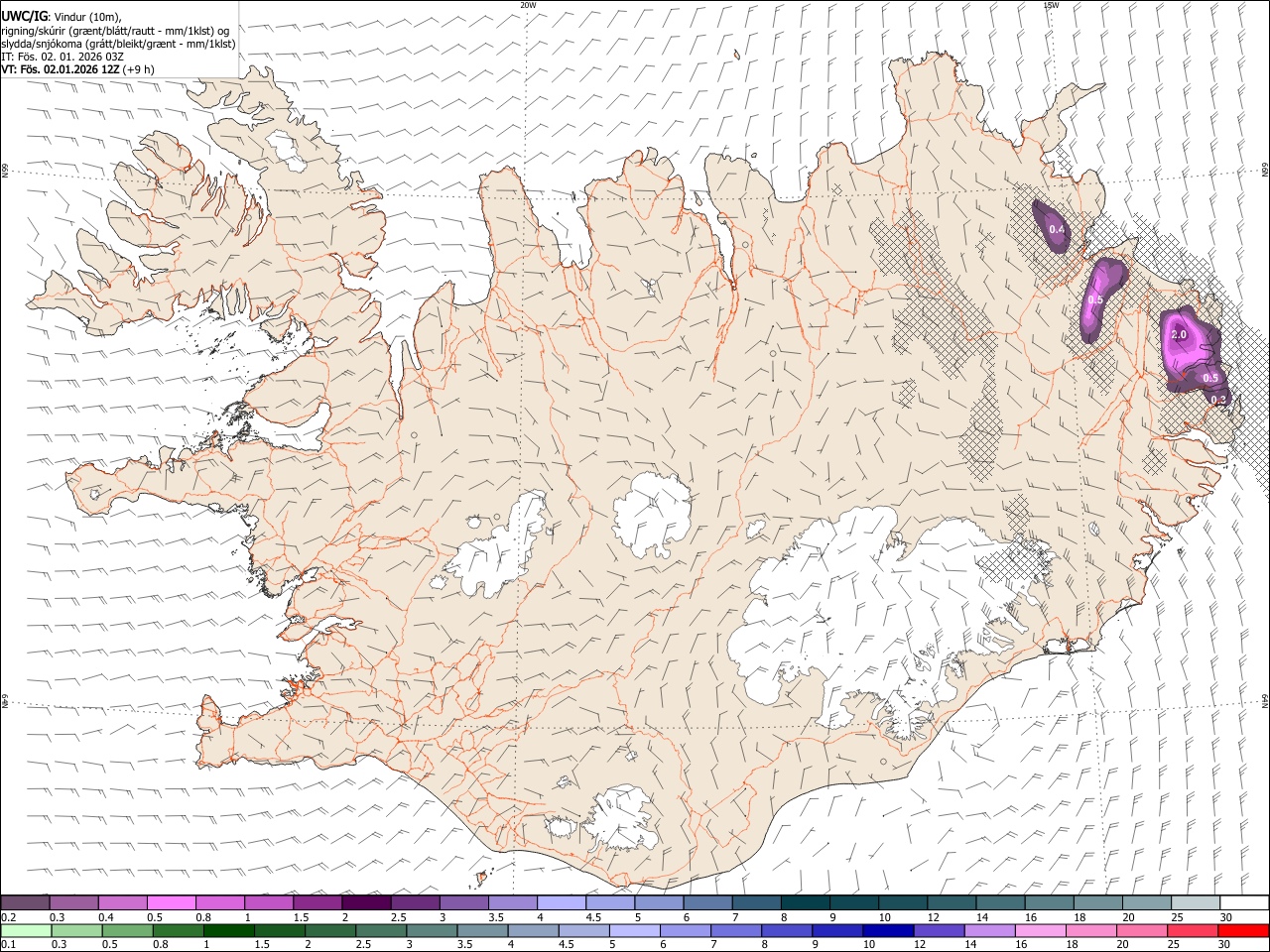Click the 2.0 snowfall value on the map
Image resolution: width=1270 pixels, height=952 pixels.
1179,335
